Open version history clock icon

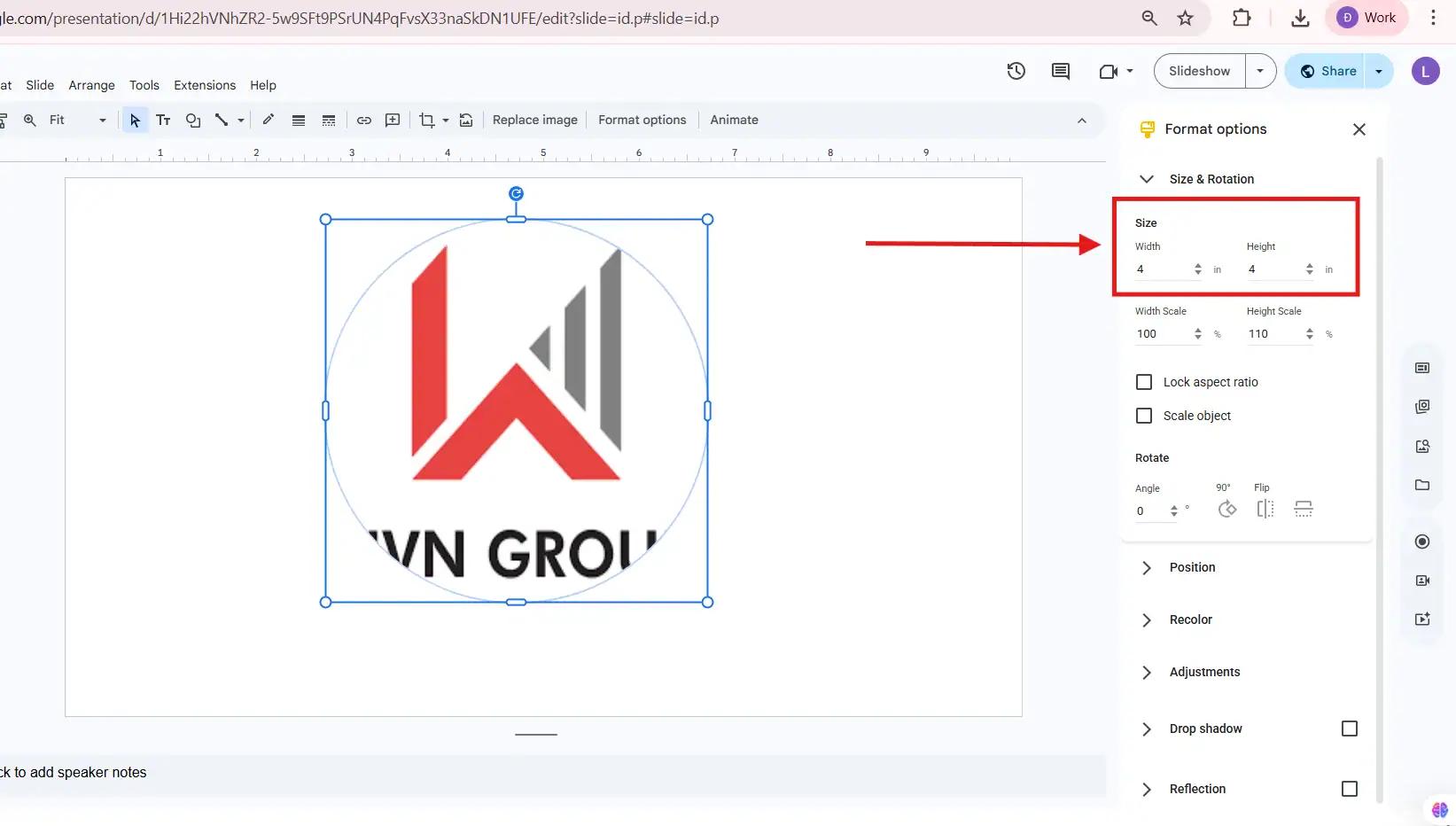[x=1016, y=71]
